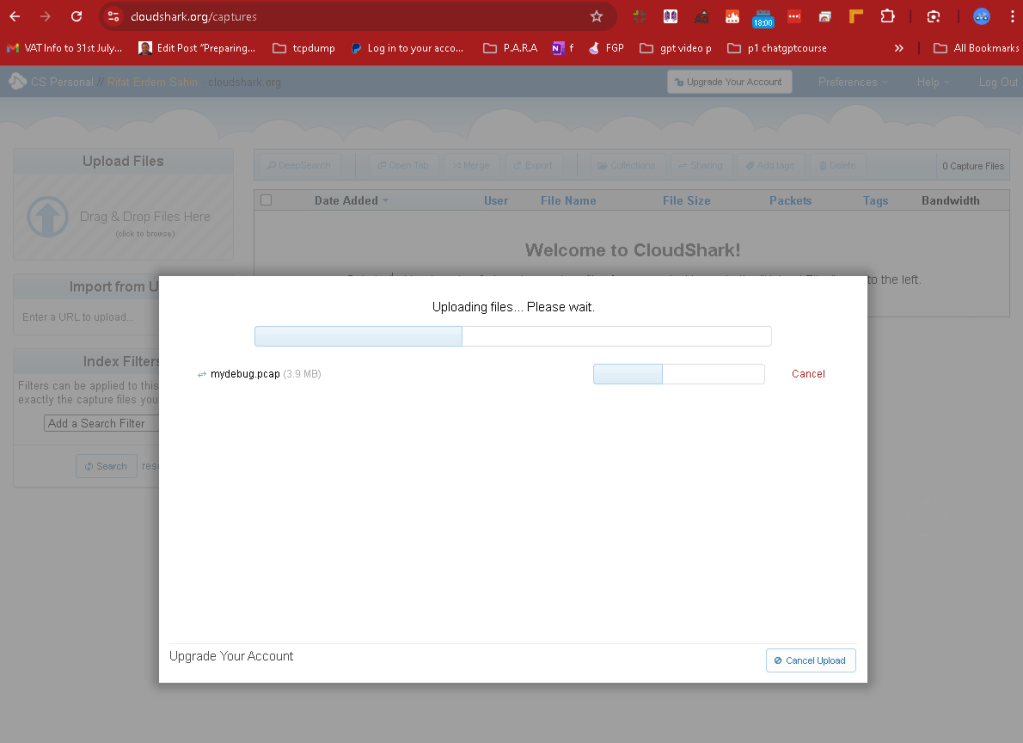Click the mydebug.pcap file progress bar
Image resolution: width=1023 pixels, height=743 pixels.
(679, 374)
